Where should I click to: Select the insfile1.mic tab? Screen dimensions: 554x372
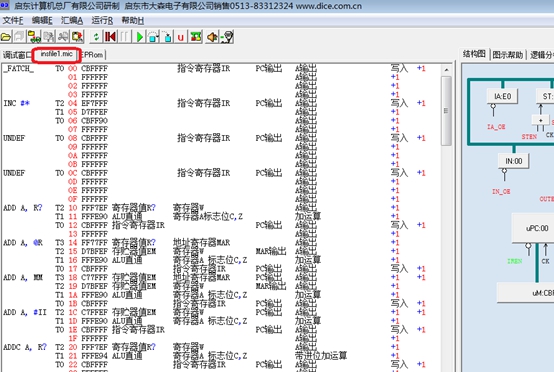pos(57,54)
